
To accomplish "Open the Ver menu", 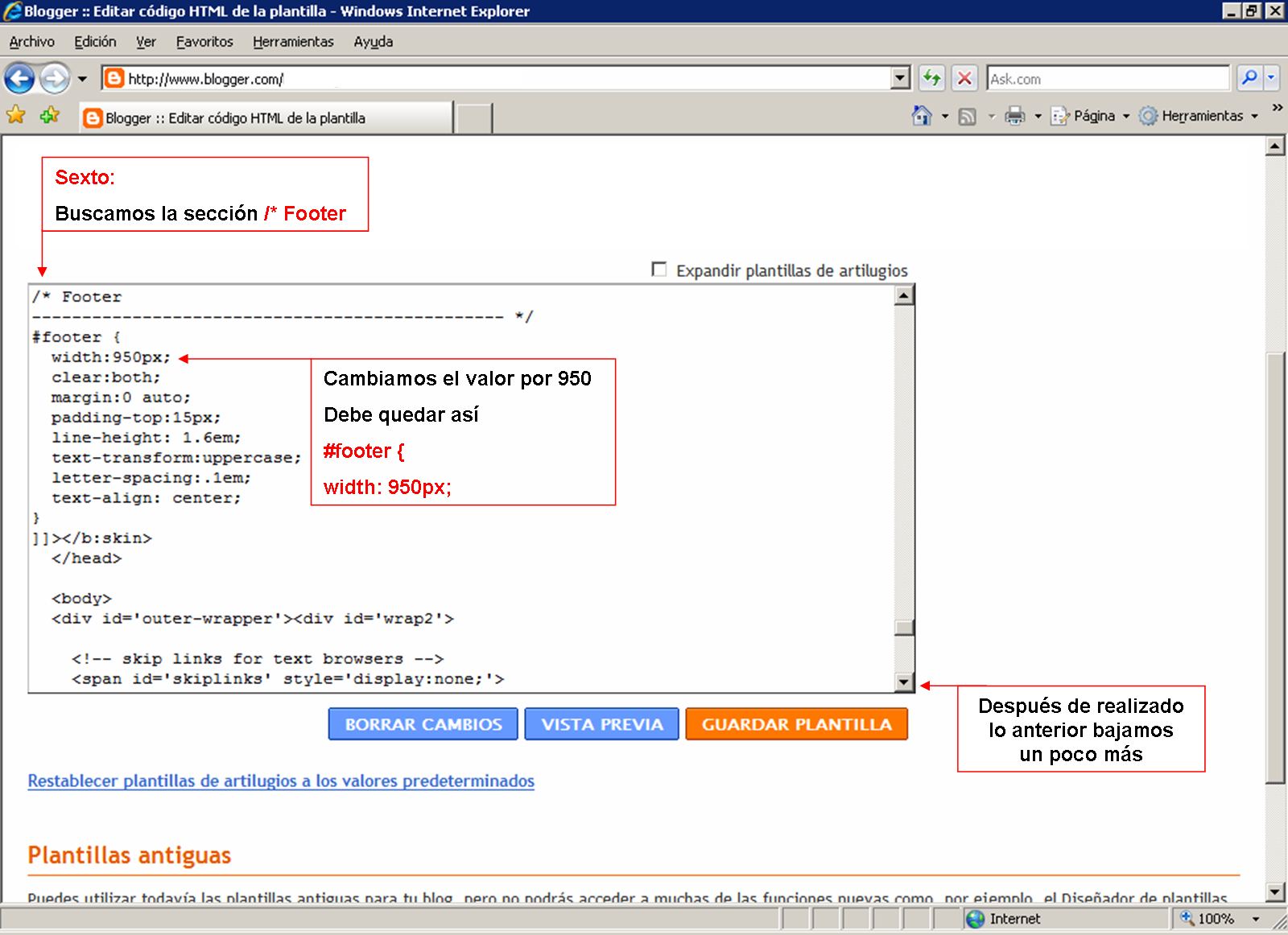I will tap(146, 42).
